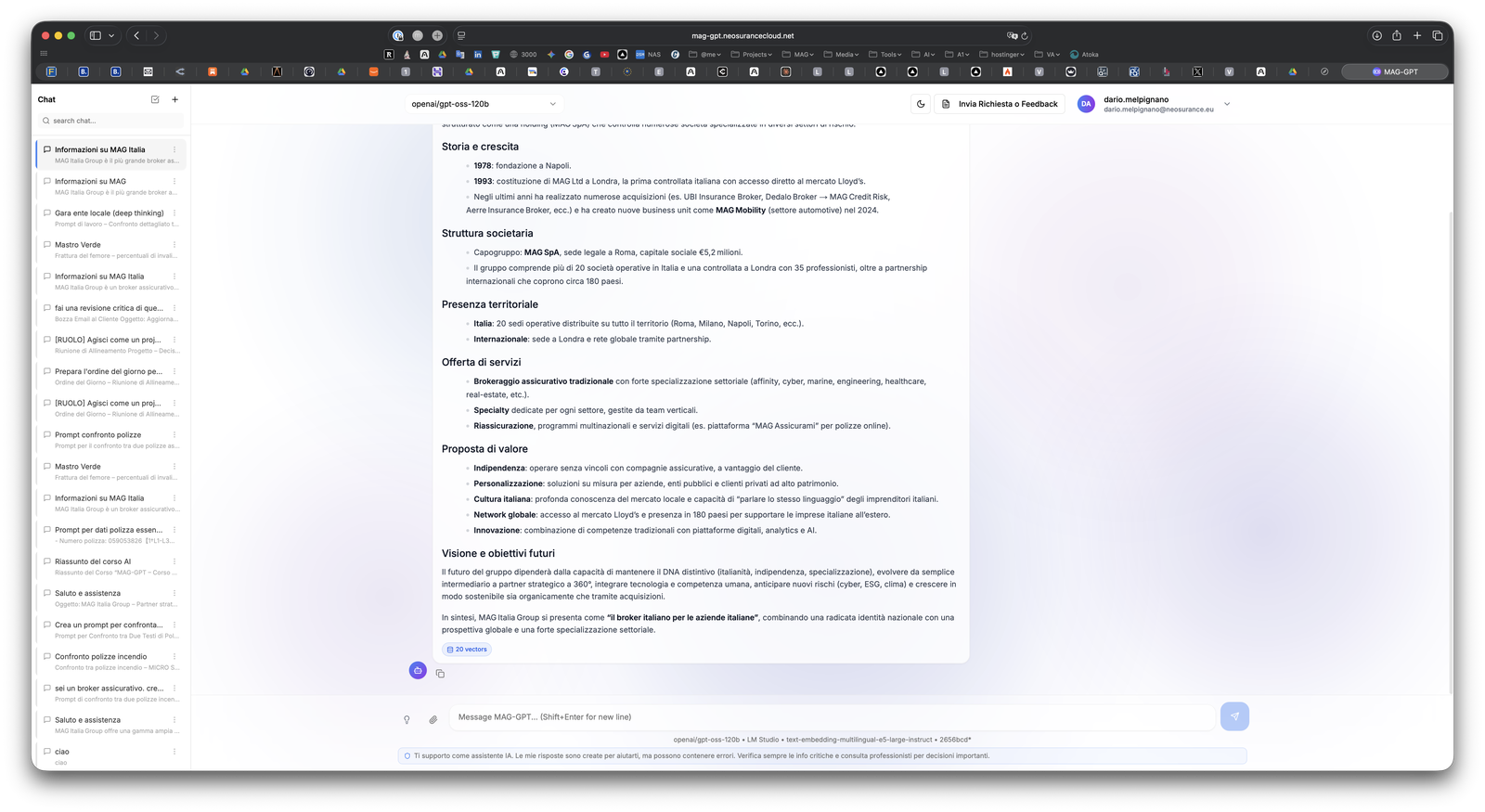The width and height of the screenshot is (1485, 812).
Task: Open options menu for Riassunto del corso AI
Action: point(174,561)
